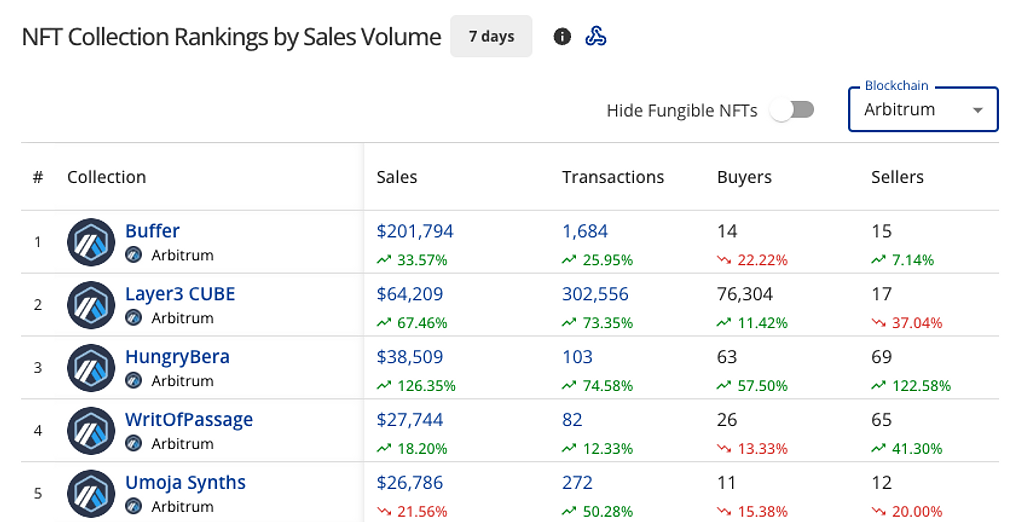Open the Buffer collection link
Viewport: 1024px width, 522px height.
point(152,231)
